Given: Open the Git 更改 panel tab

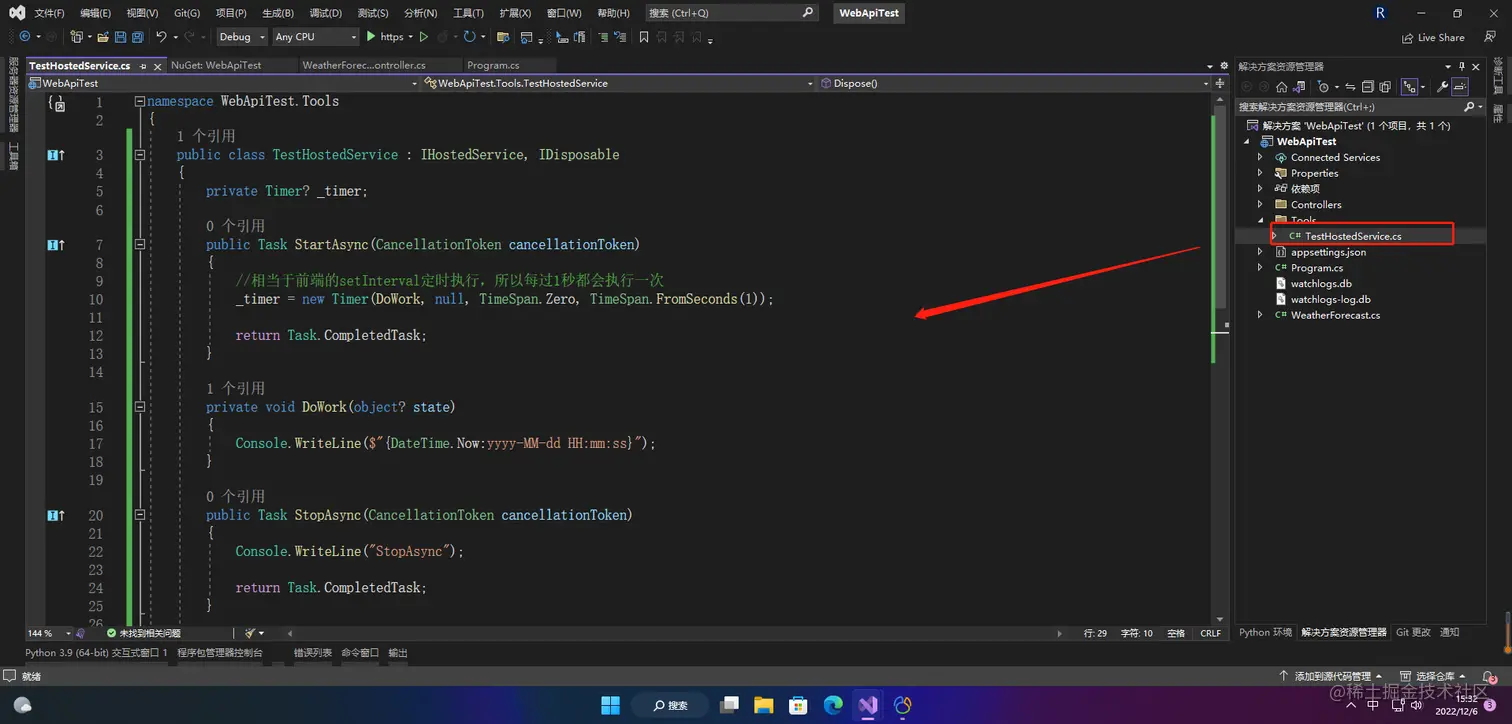Looking at the screenshot, I should (1413, 632).
